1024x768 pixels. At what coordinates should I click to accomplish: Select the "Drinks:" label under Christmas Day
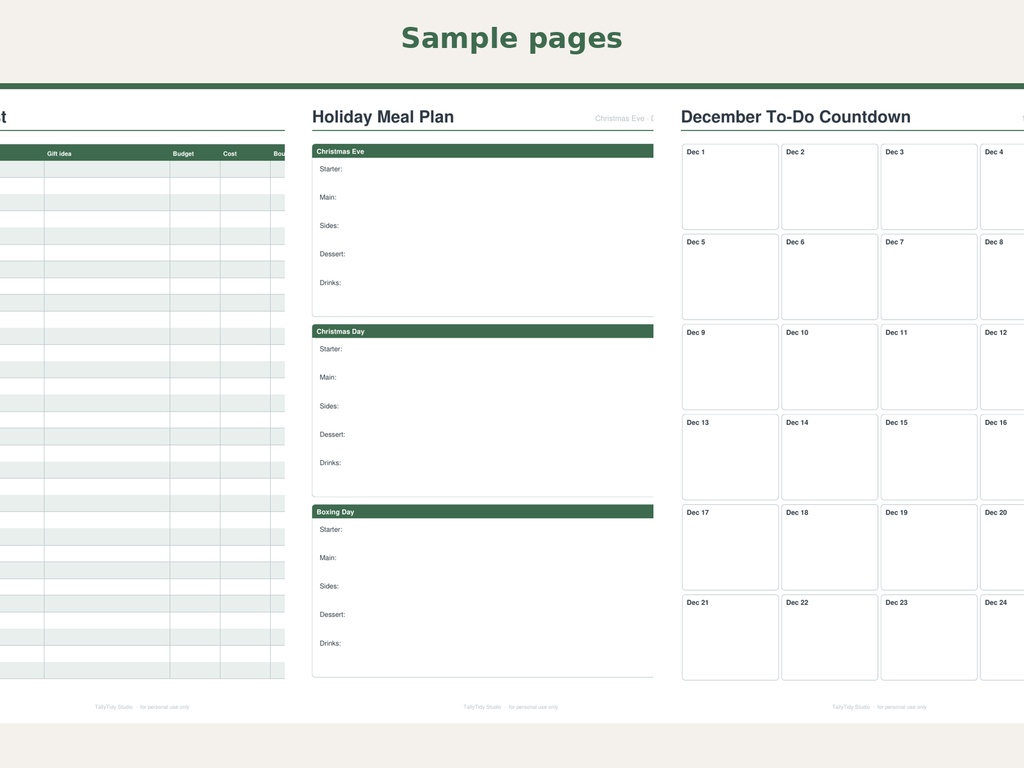(330, 463)
